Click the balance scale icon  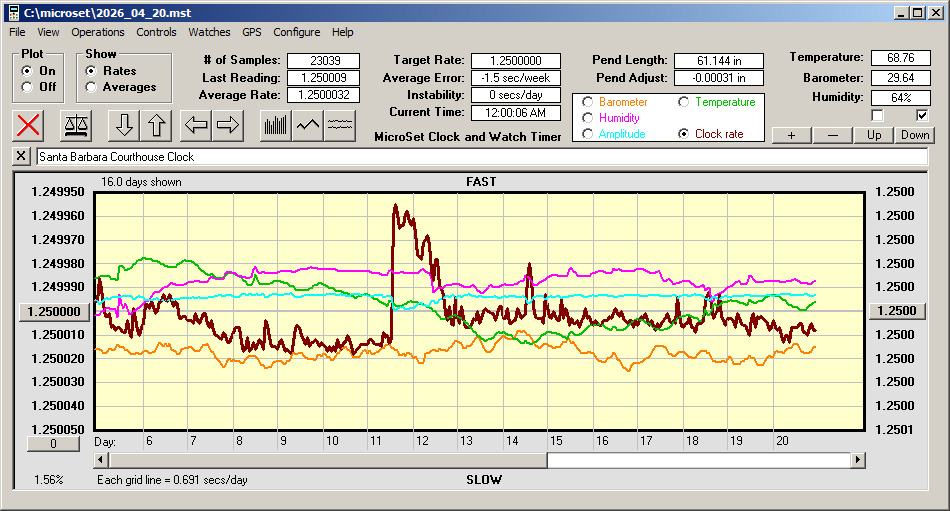[76, 125]
